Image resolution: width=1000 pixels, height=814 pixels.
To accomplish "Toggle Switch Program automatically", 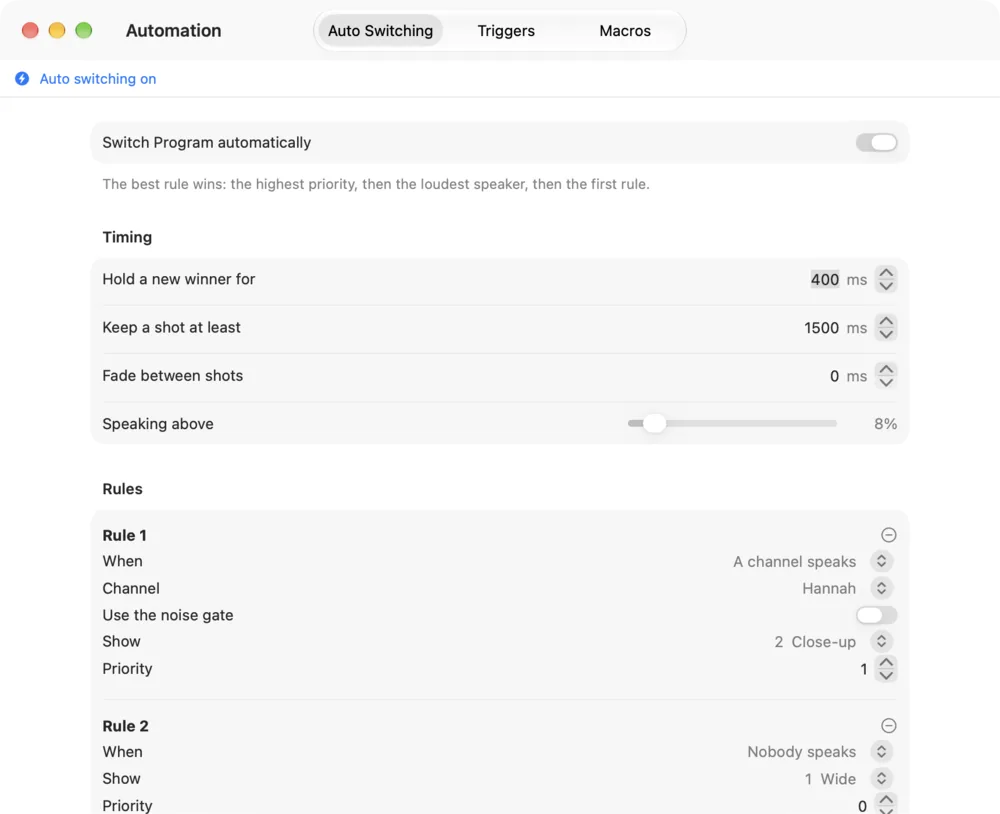I will coord(876,142).
